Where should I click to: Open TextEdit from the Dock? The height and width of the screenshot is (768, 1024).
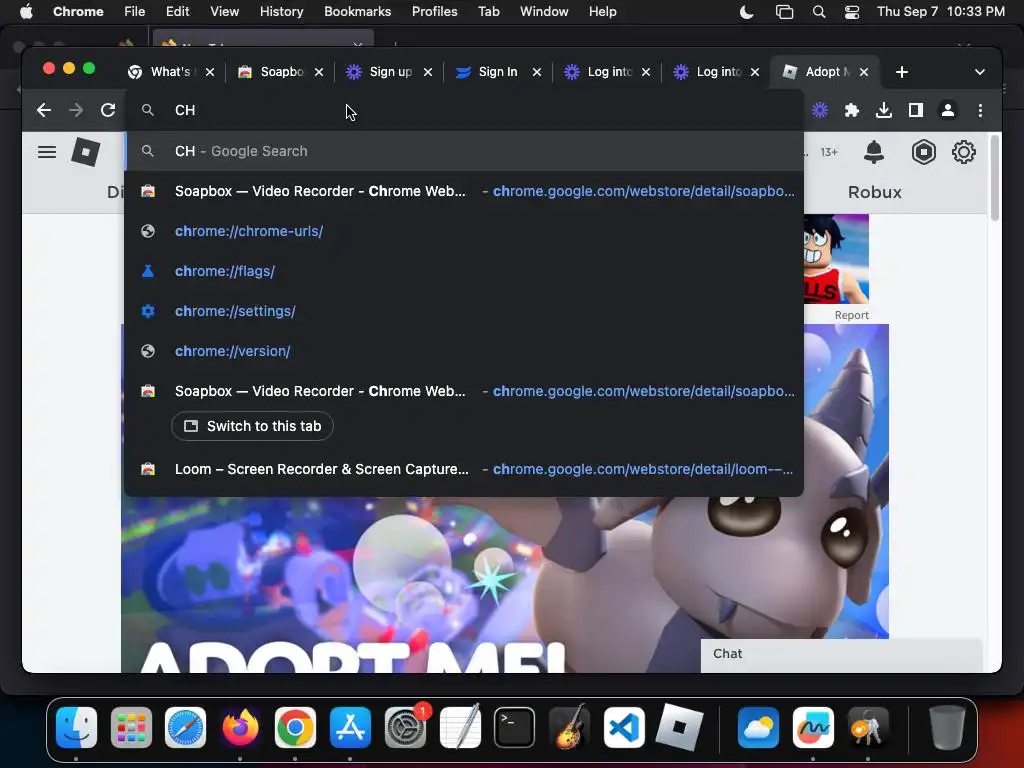(x=460, y=727)
